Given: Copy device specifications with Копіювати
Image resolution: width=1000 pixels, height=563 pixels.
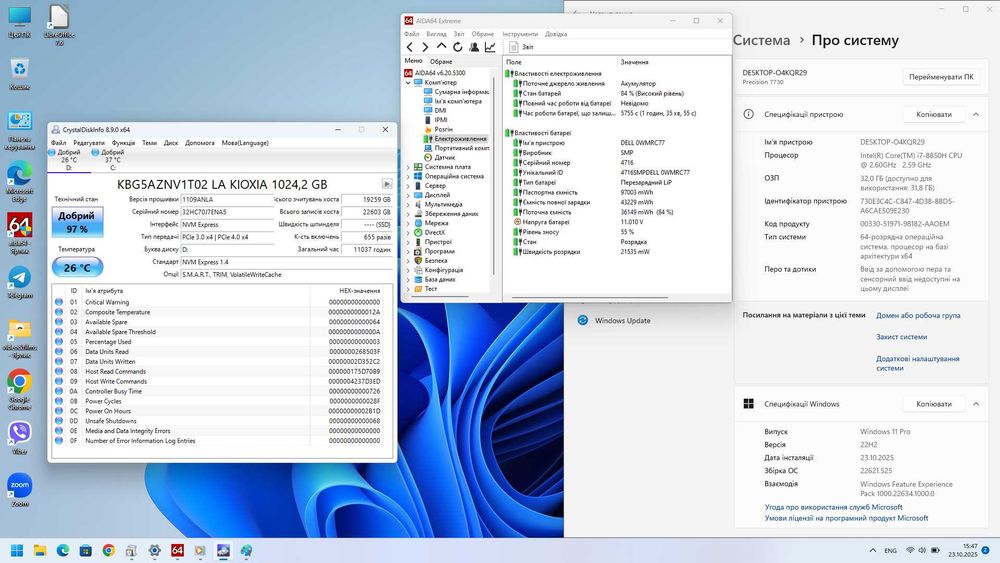Looking at the screenshot, I should point(934,114).
